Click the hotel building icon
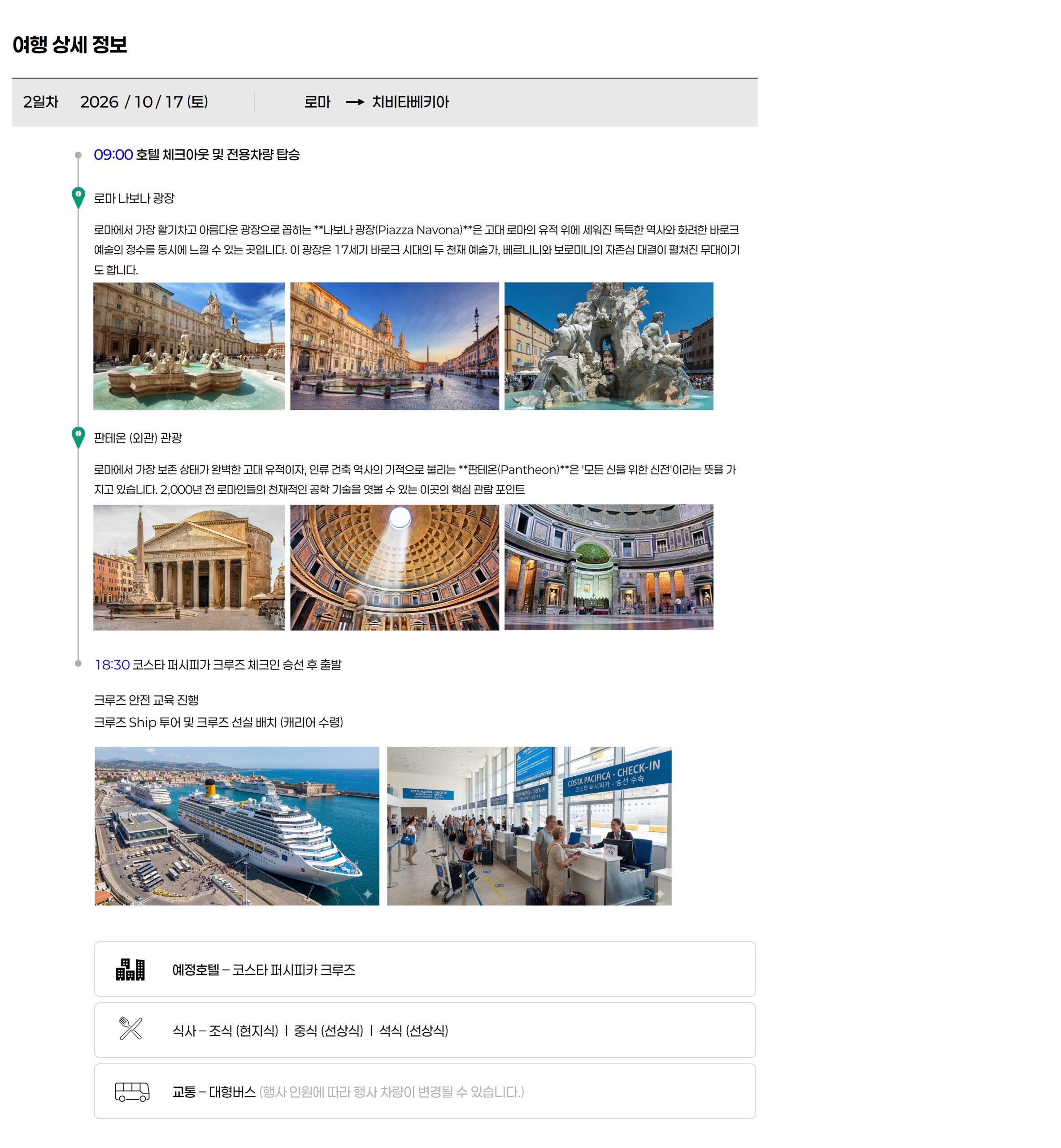1061x1148 pixels. pos(130,970)
